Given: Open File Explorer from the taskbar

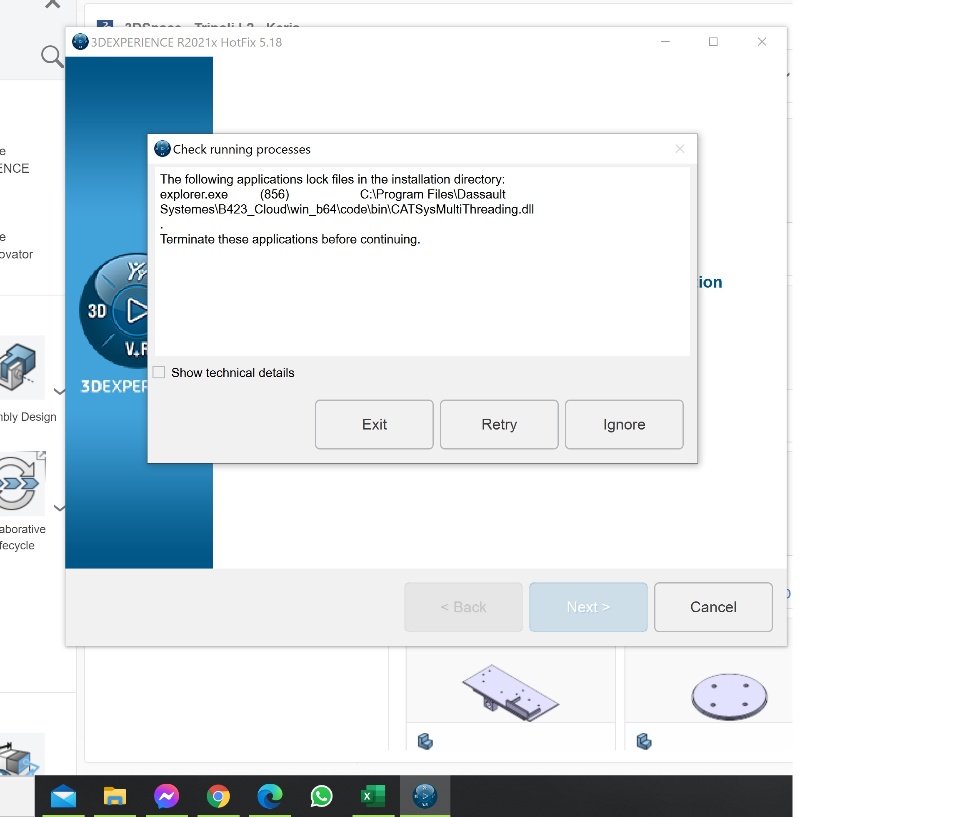Looking at the screenshot, I should [114, 796].
